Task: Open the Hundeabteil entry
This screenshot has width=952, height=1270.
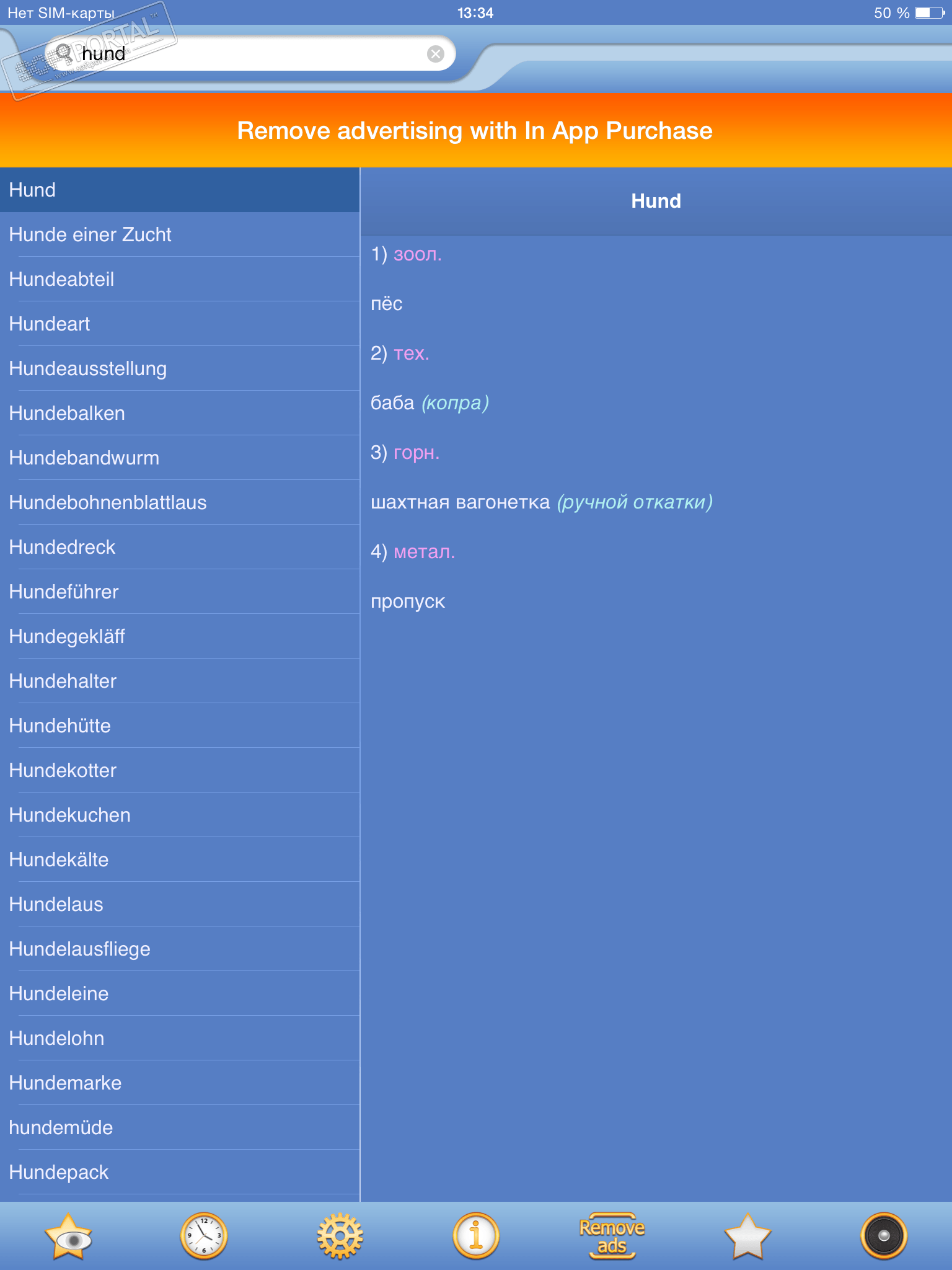Action: (x=180, y=279)
